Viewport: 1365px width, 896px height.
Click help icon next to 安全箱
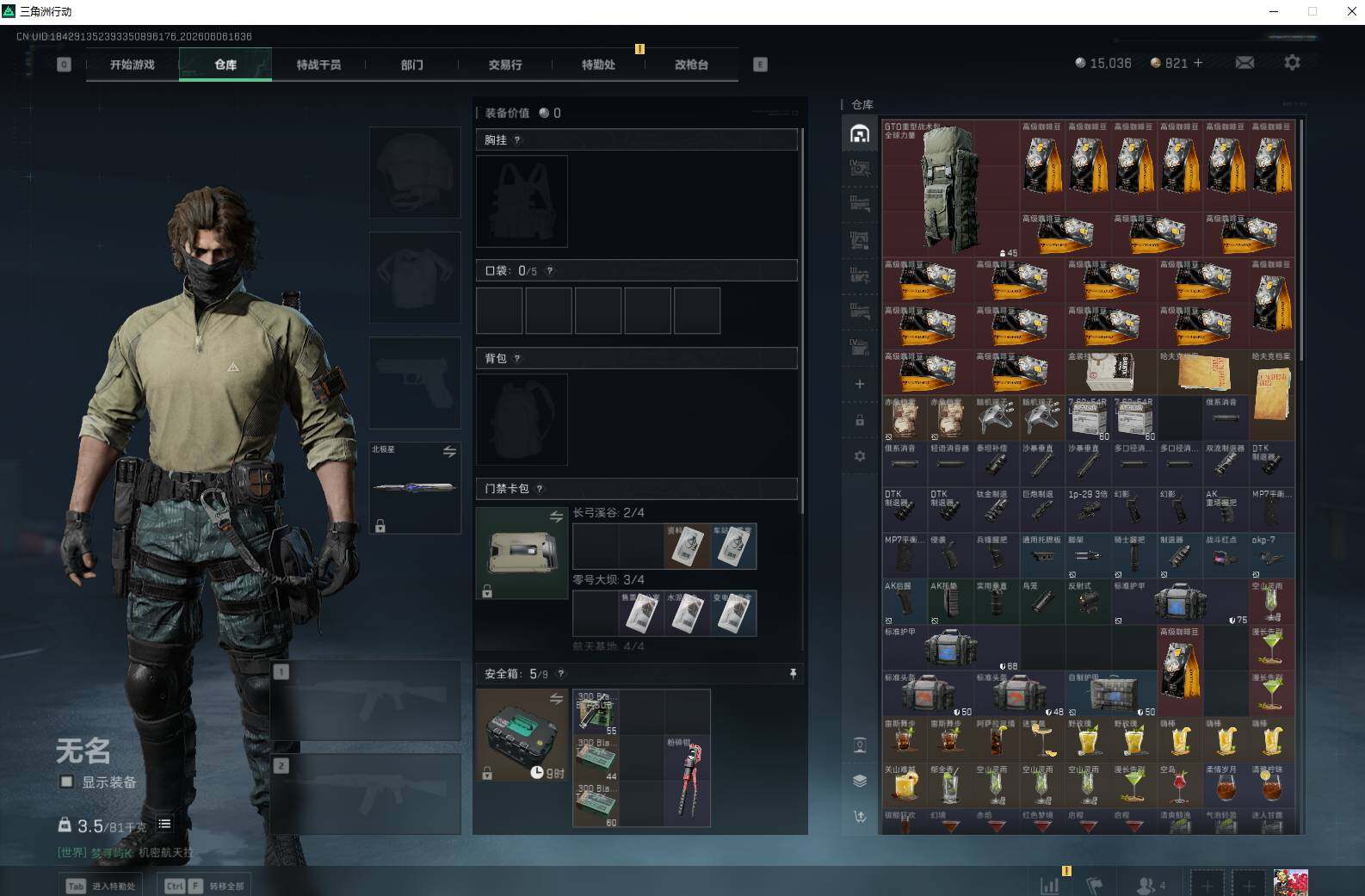pos(561,674)
